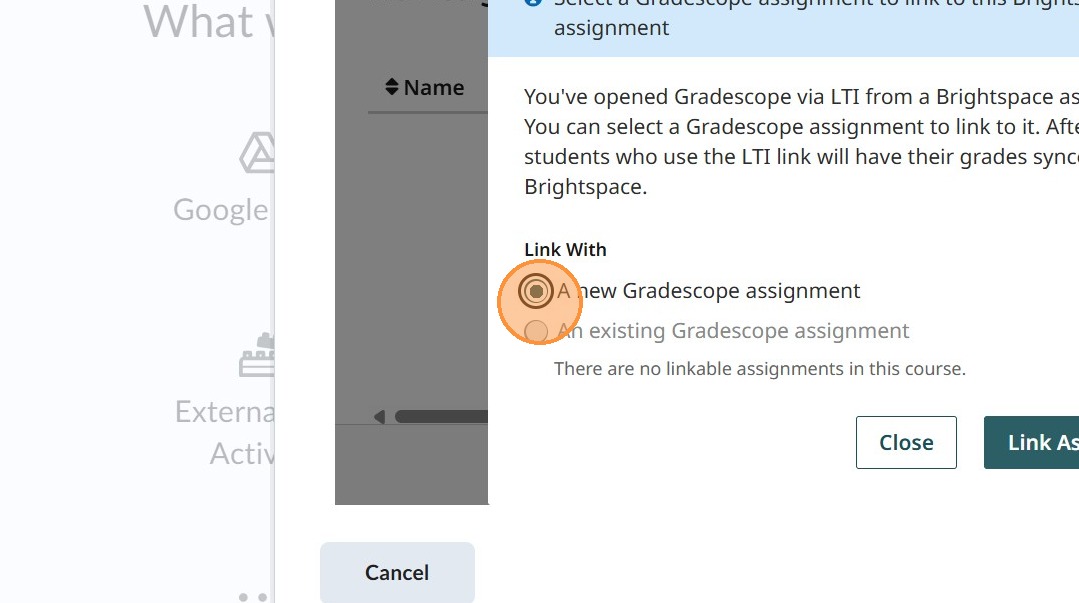Choose the 'An existing Gradescope assignment' radio button
Screen dimensions: 1079x603
click(537, 331)
